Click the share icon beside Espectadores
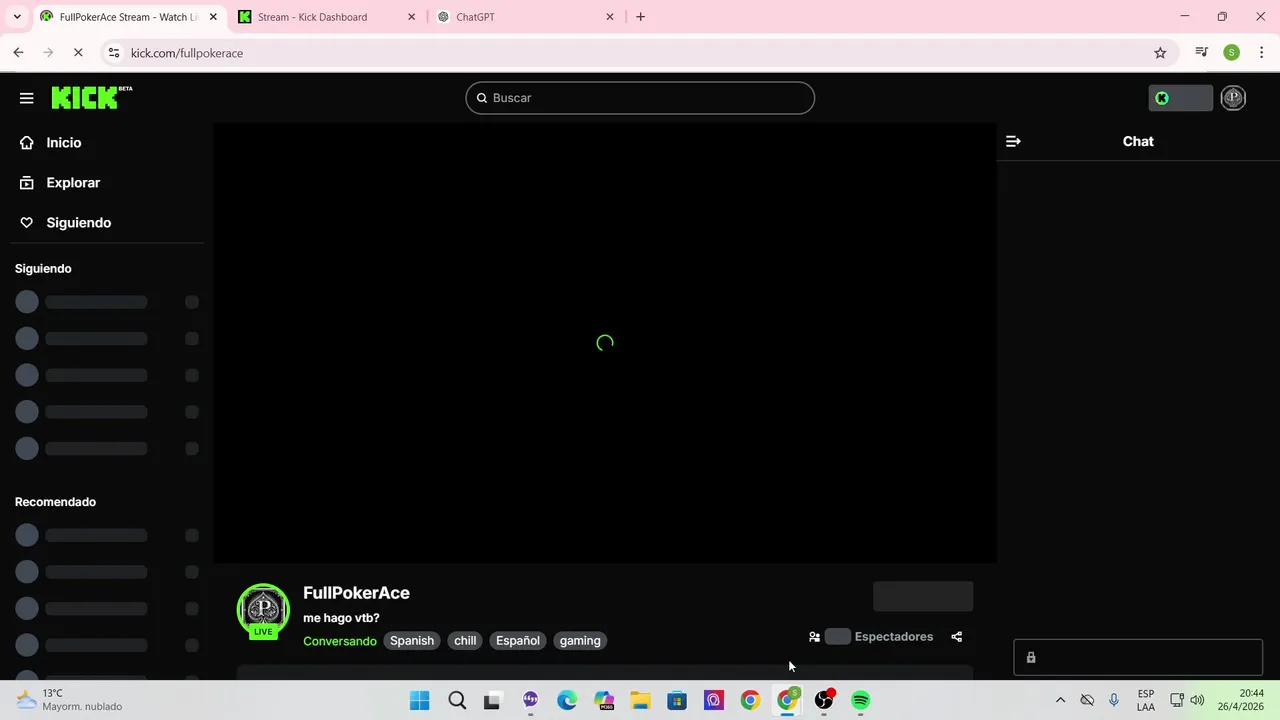Image resolution: width=1280 pixels, height=720 pixels. (957, 637)
